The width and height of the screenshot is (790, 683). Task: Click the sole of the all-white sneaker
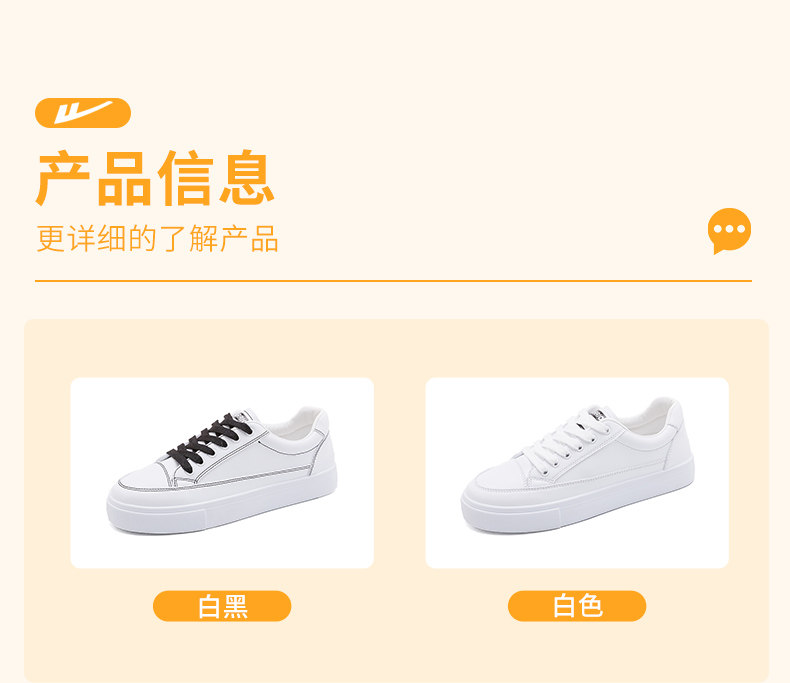tap(577, 504)
